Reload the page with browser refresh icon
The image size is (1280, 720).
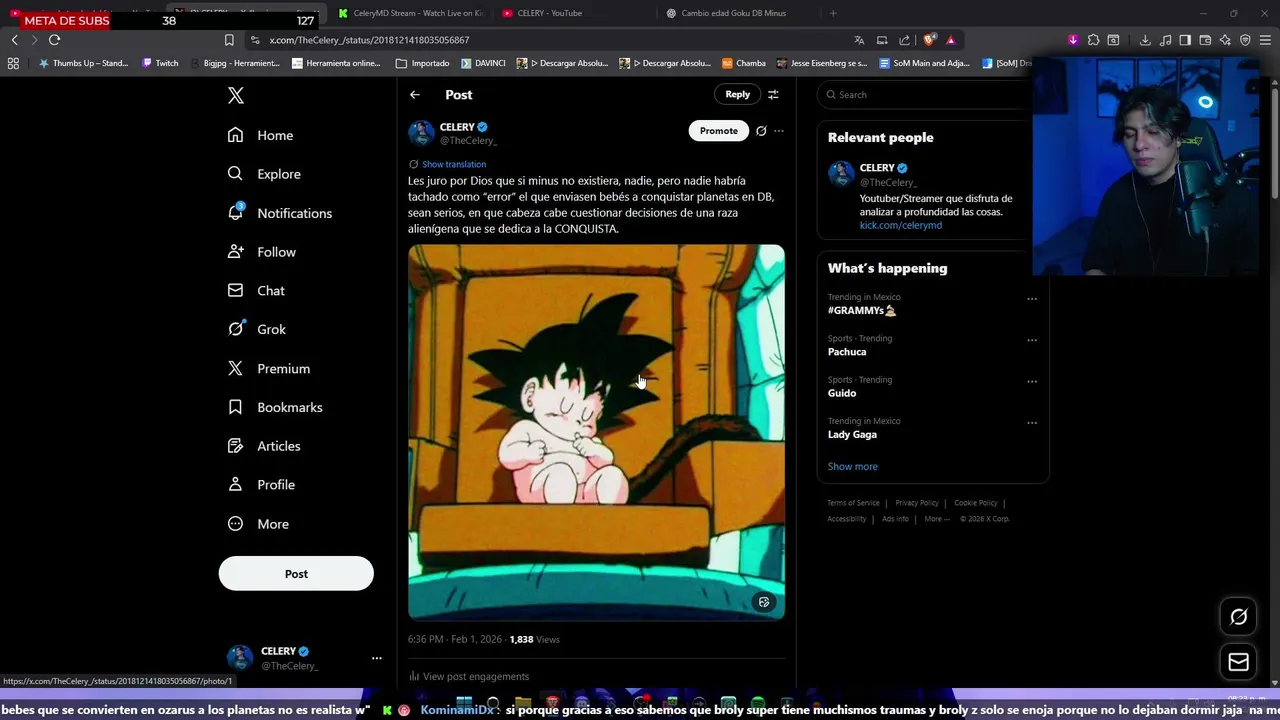(x=54, y=40)
